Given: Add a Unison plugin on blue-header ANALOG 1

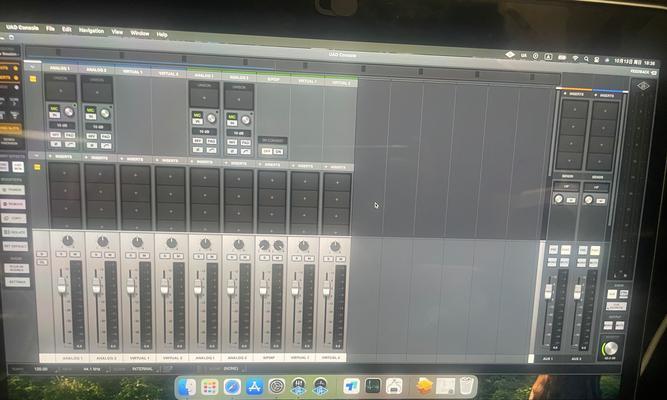Looking at the screenshot, I should click(x=61, y=91).
